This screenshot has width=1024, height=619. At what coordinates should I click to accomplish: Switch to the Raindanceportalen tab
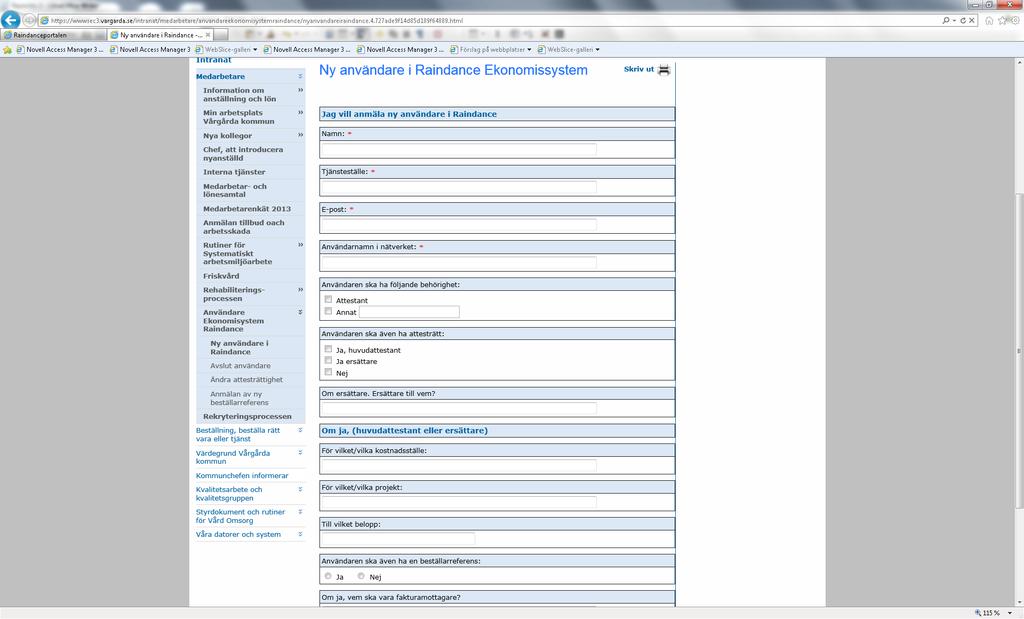(x=54, y=35)
